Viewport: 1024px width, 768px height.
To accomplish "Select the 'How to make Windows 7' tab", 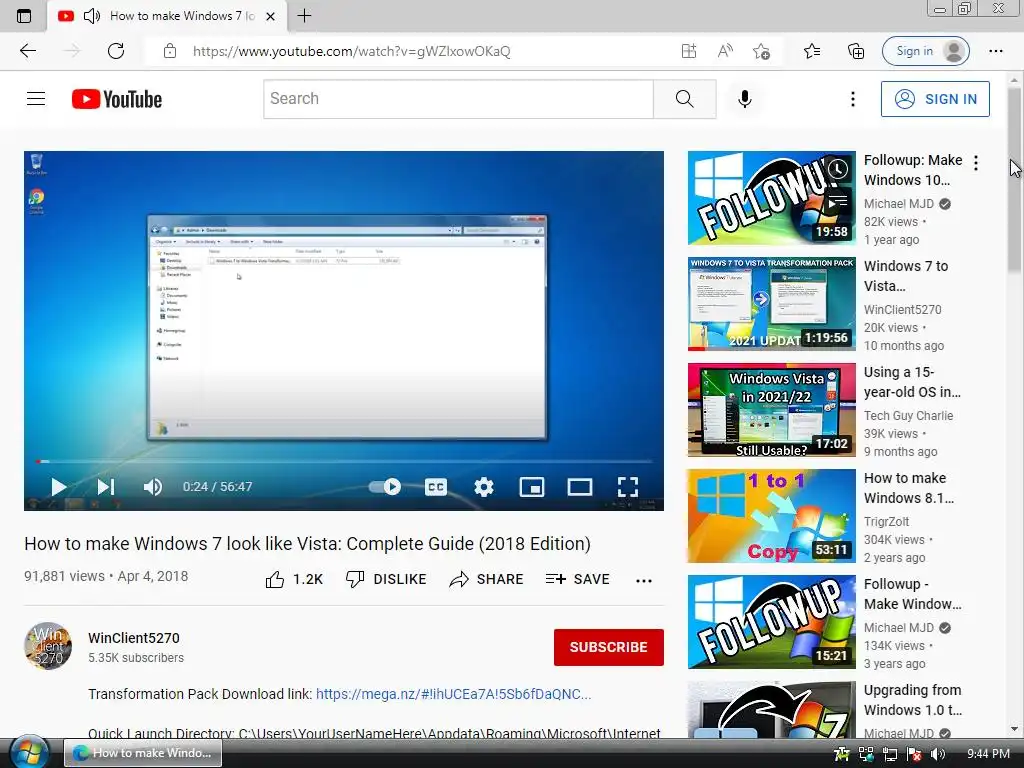I will click(x=167, y=16).
